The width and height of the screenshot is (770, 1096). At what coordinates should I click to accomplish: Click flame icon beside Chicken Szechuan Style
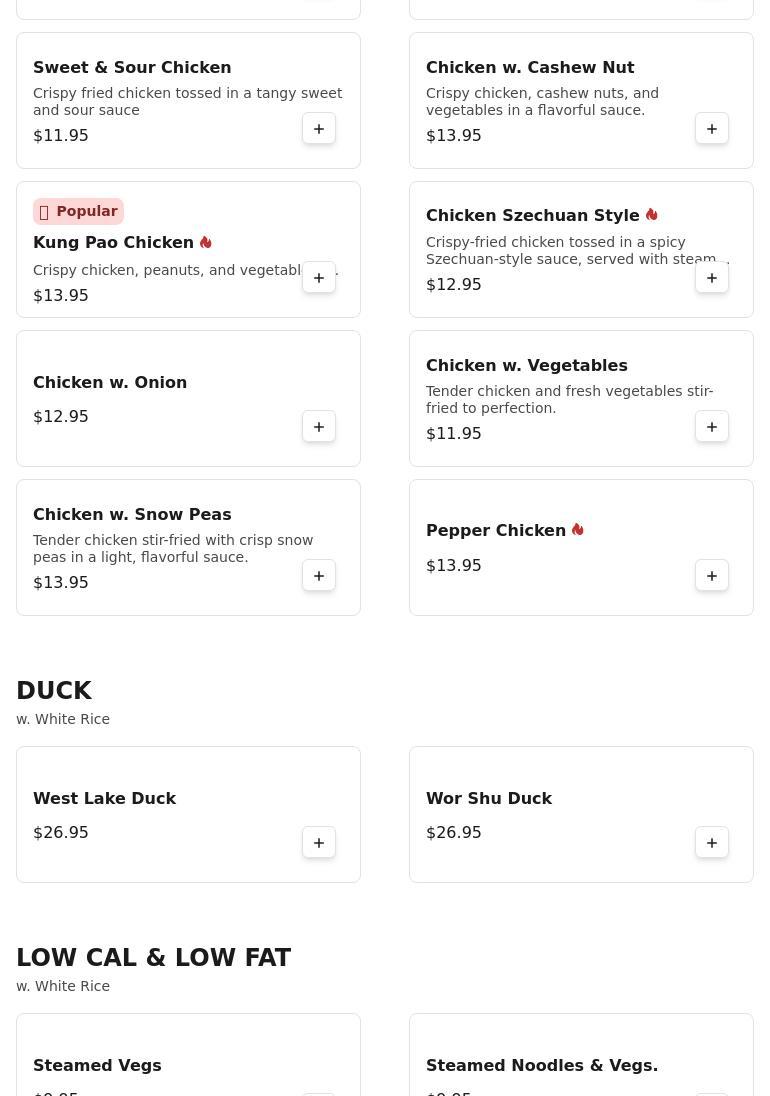(x=651, y=215)
